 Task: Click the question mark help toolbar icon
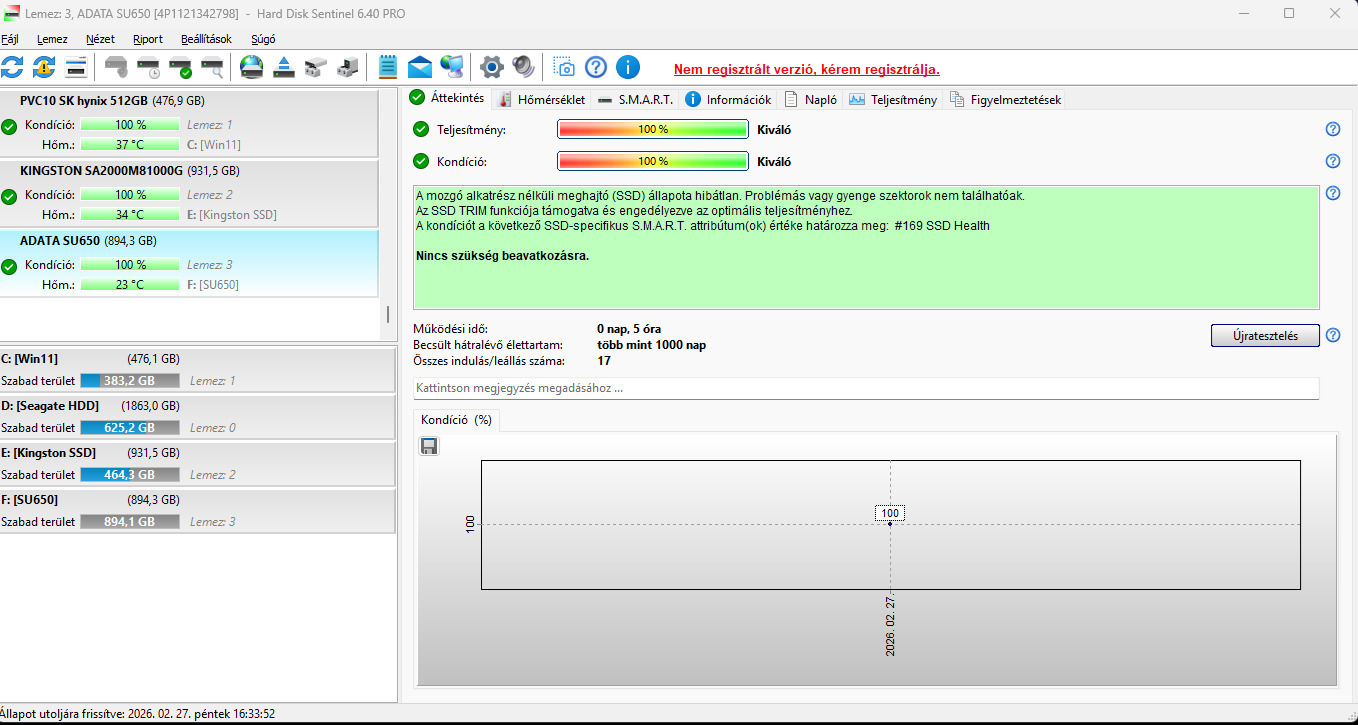596,68
